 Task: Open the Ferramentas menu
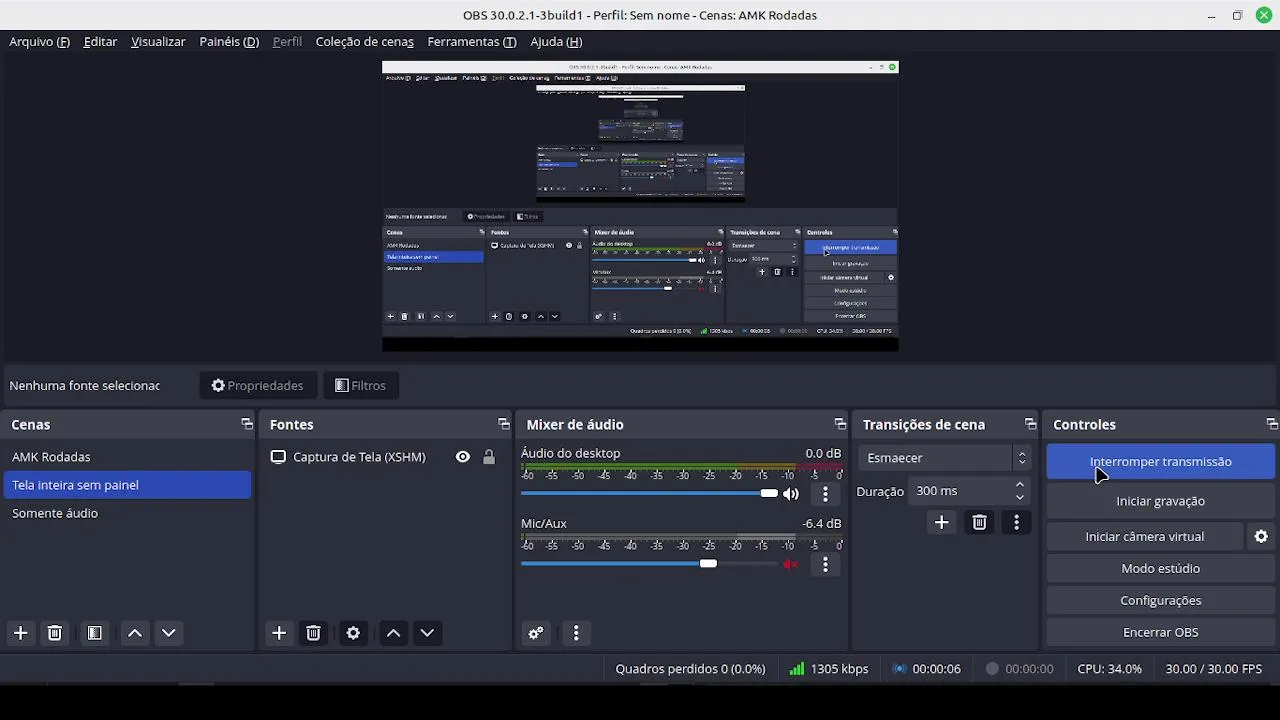tap(472, 42)
